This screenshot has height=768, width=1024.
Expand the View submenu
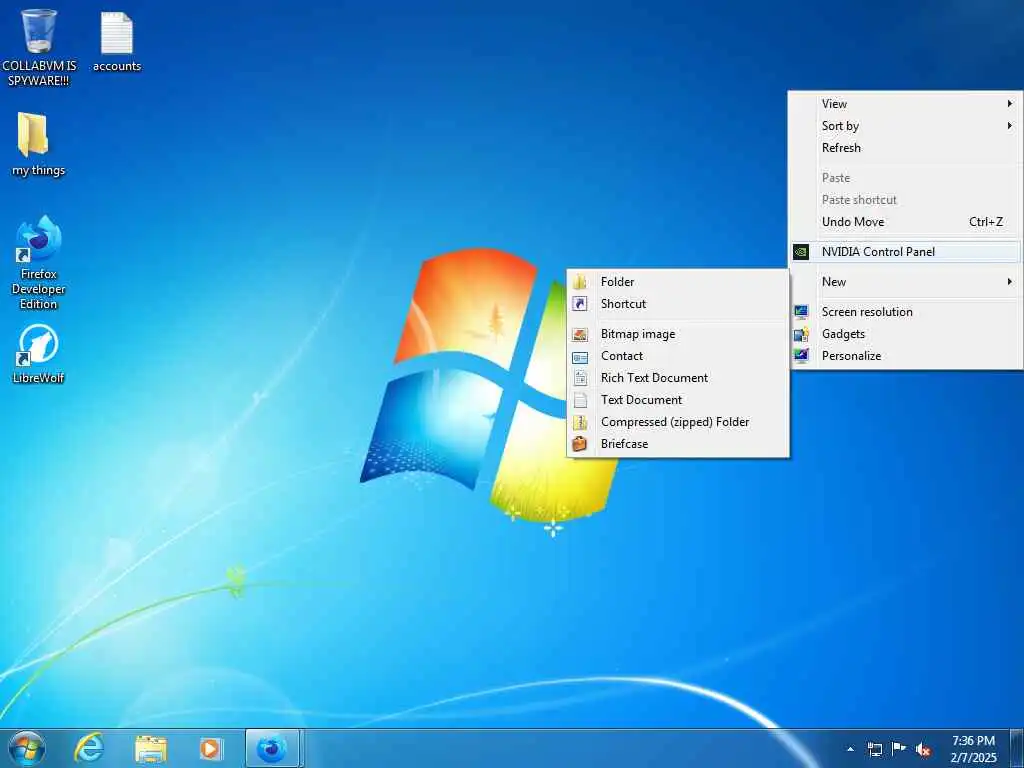(x=906, y=104)
